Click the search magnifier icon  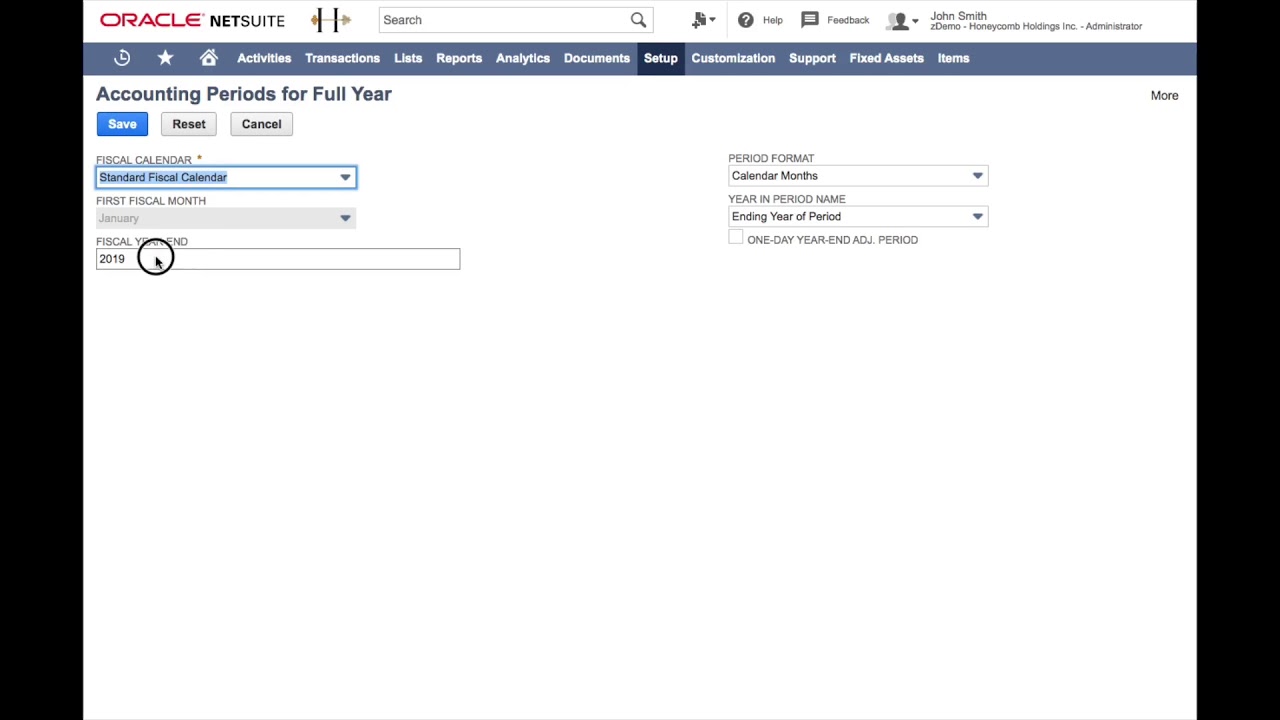click(x=638, y=20)
